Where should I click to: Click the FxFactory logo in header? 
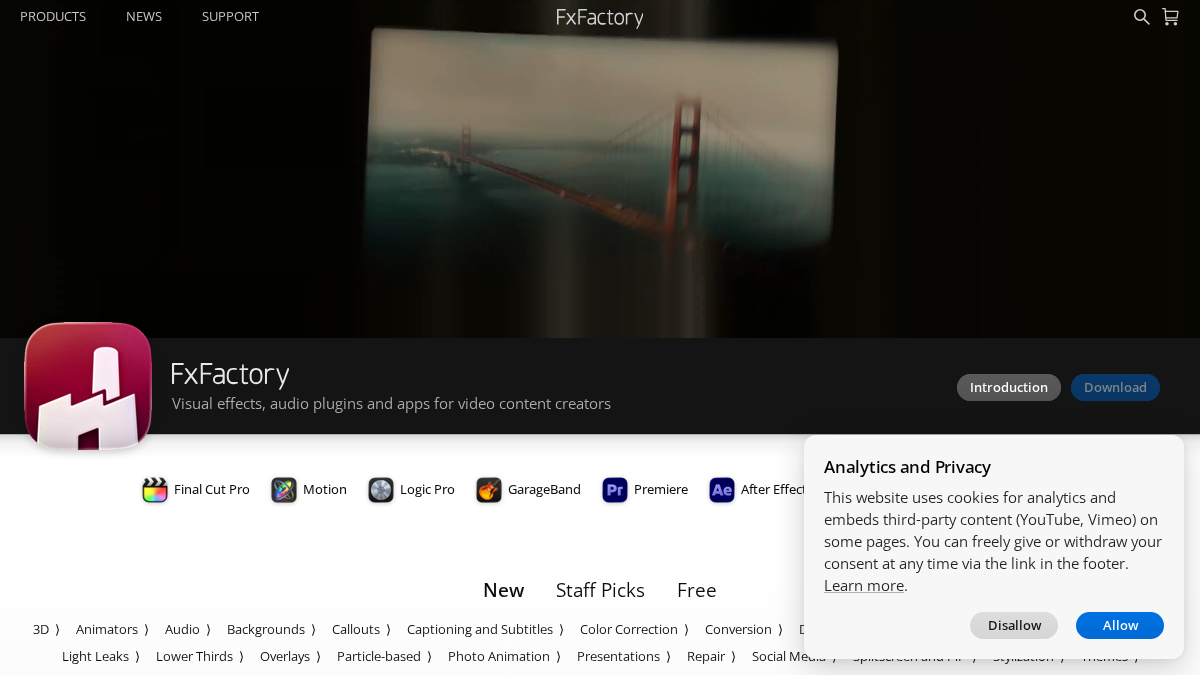tap(600, 17)
